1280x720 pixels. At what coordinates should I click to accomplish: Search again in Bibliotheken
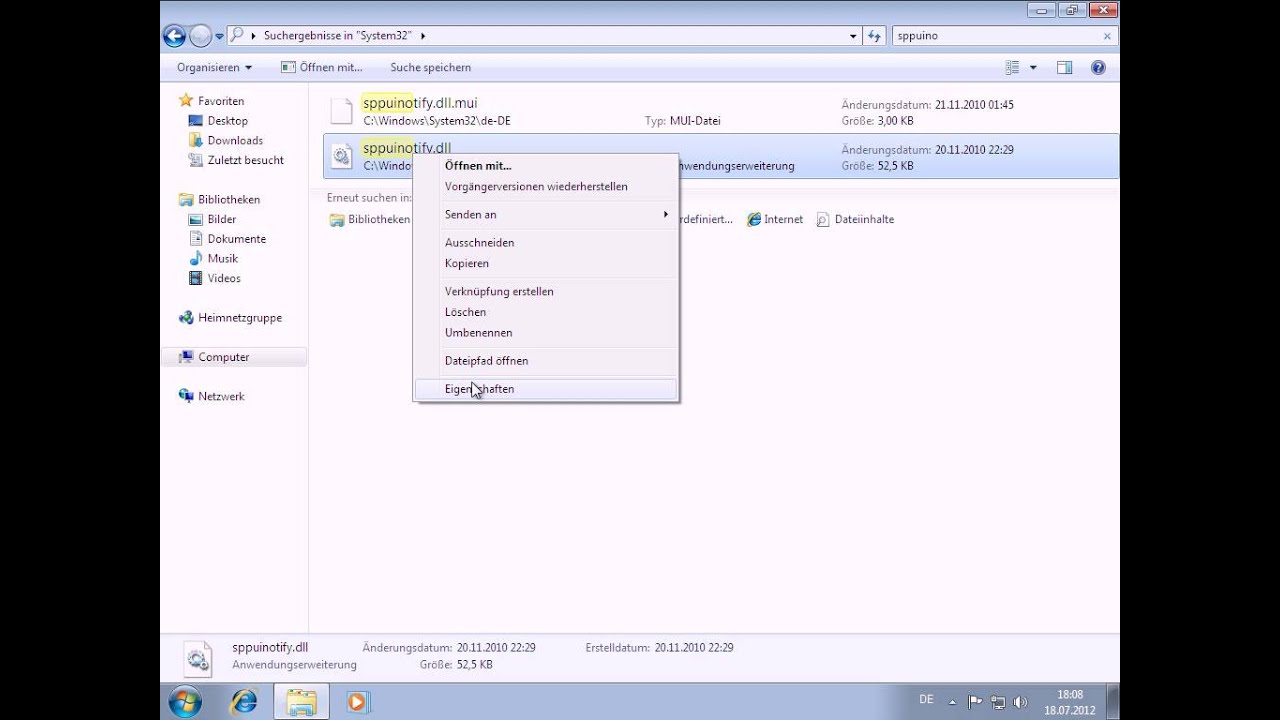pyautogui.click(x=370, y=219)
